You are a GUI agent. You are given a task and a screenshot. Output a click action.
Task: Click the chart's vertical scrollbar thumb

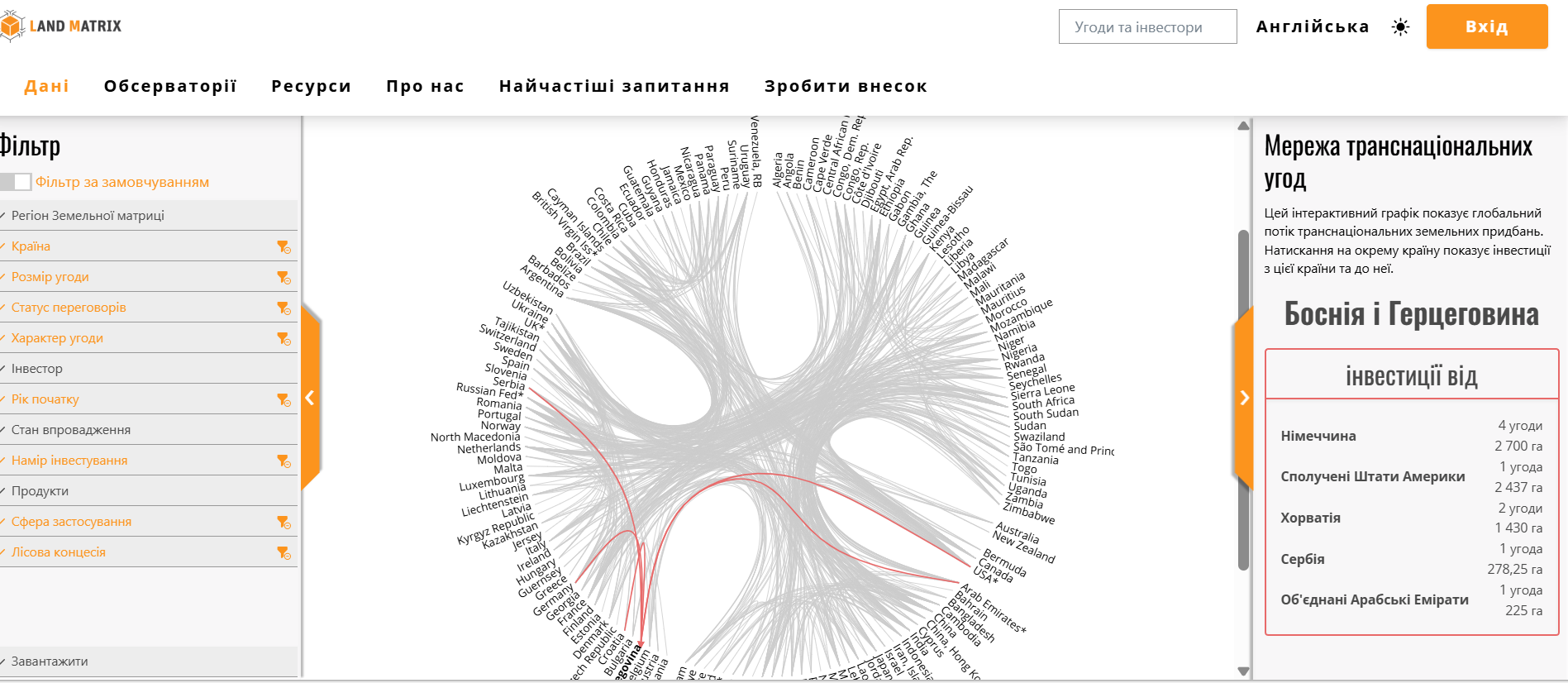click(x=1243, y=400)
